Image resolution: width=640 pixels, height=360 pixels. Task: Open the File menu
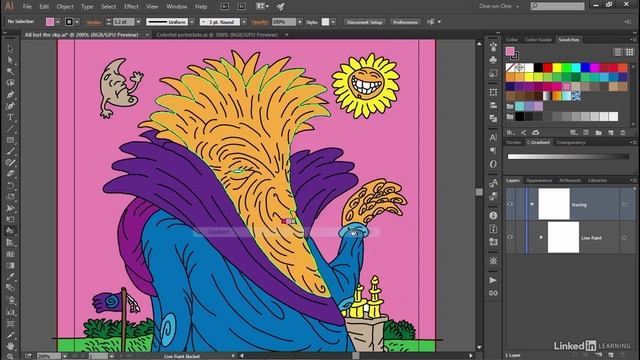27,7
